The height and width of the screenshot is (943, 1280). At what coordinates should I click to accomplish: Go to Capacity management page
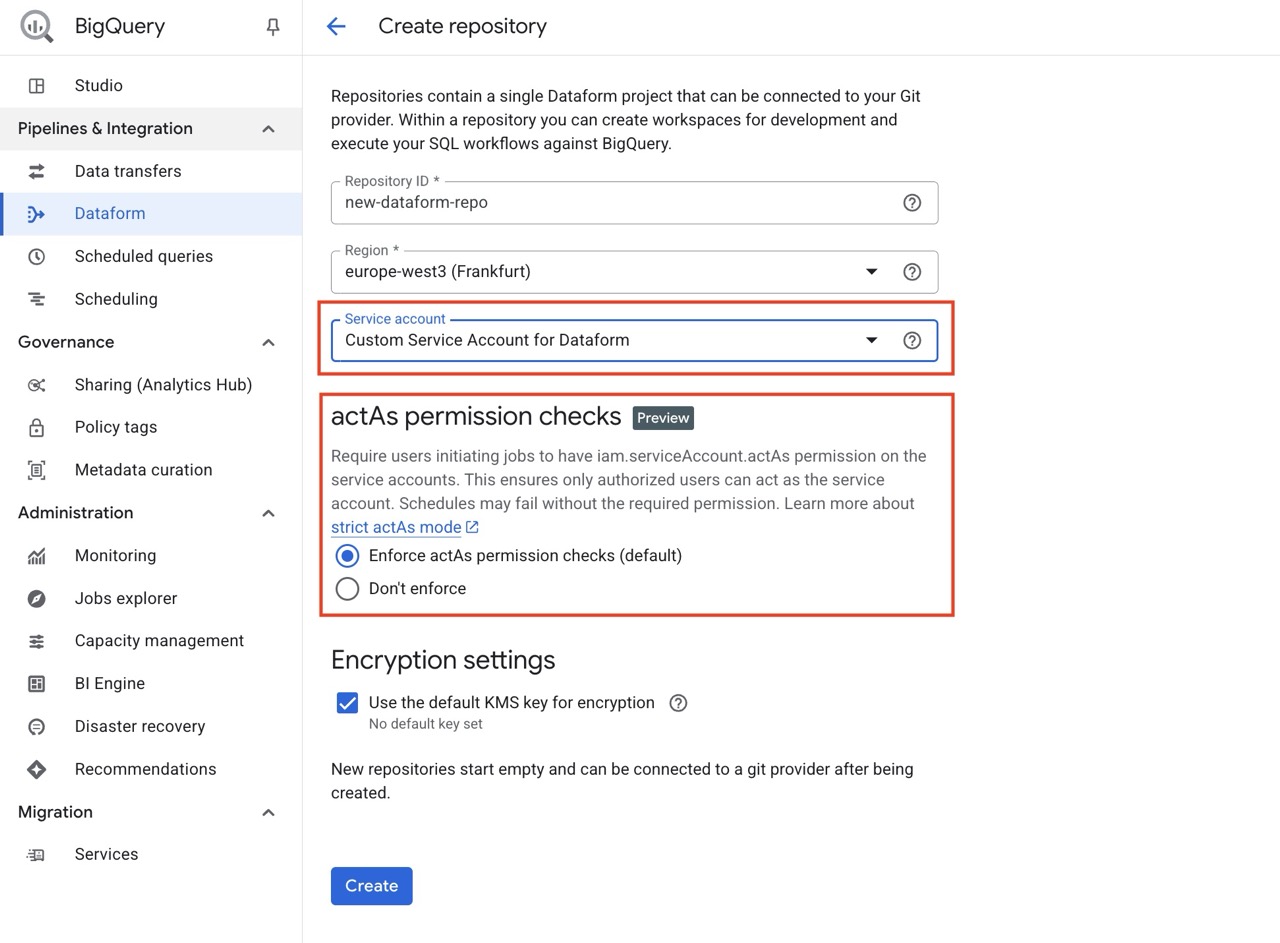click(x=159, y=641)
